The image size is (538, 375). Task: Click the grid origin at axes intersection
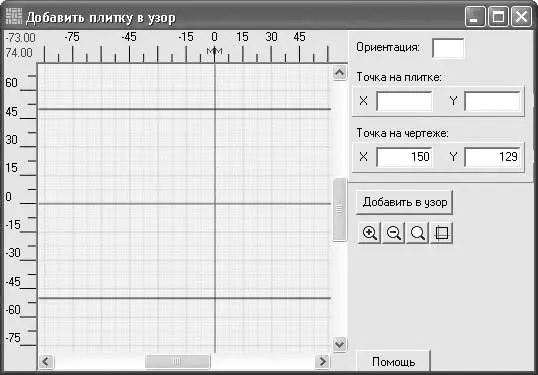click(215, 204)
